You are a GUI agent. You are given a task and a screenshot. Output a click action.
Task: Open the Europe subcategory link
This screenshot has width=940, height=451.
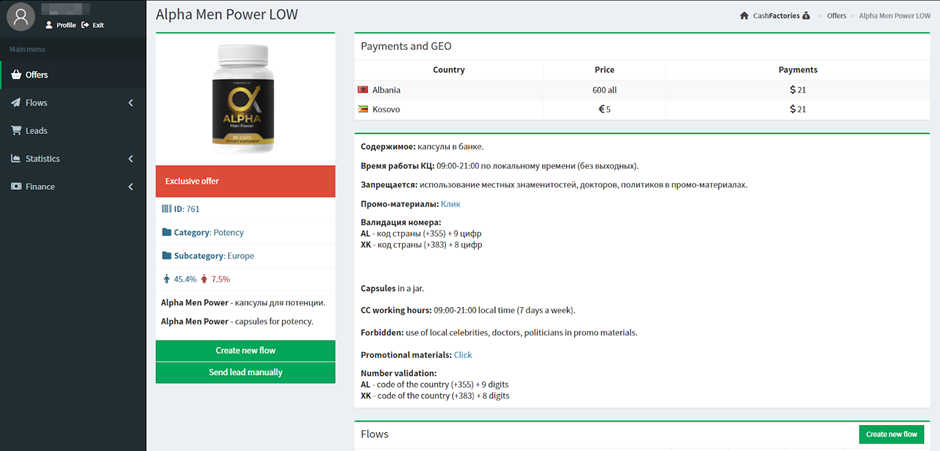coord(240,256)
